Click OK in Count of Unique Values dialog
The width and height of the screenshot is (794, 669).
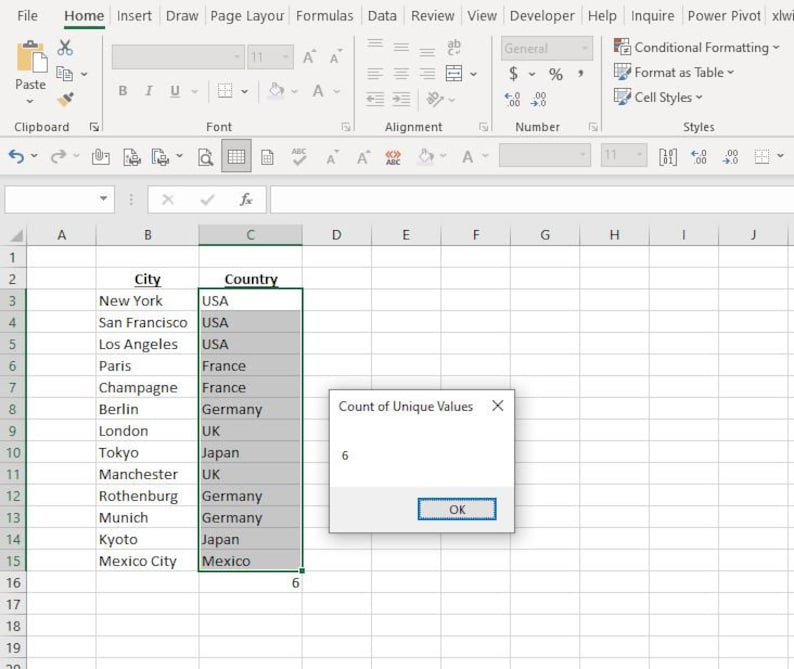coord(457,509)
